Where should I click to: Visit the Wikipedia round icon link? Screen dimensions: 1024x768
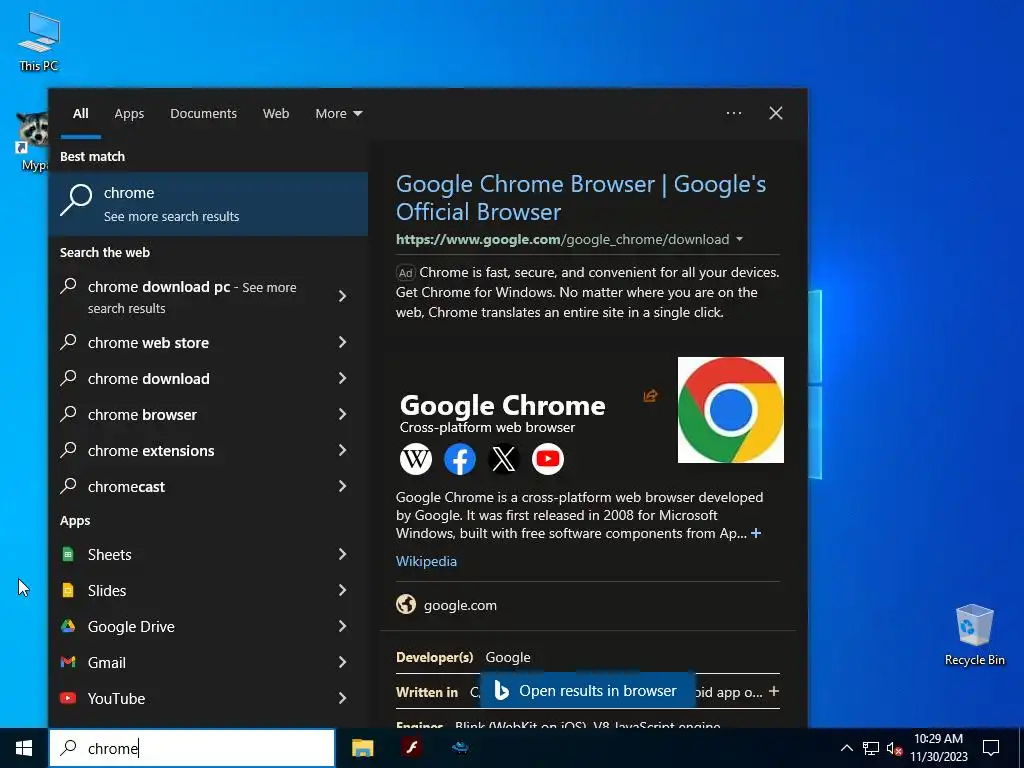pos(416,459)
